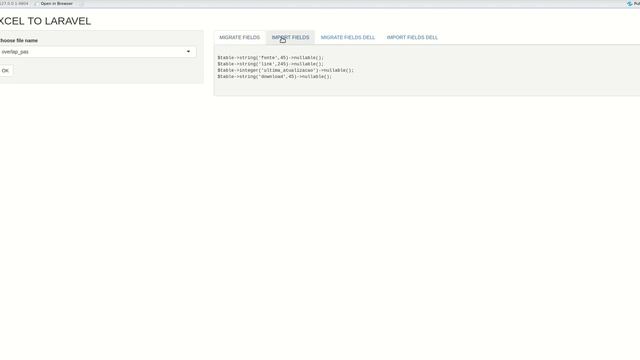This screenshot has height=360, width=640.
Task: Open the MIGRATE FIELDS DELL tab
Action: tap(348, 38)
